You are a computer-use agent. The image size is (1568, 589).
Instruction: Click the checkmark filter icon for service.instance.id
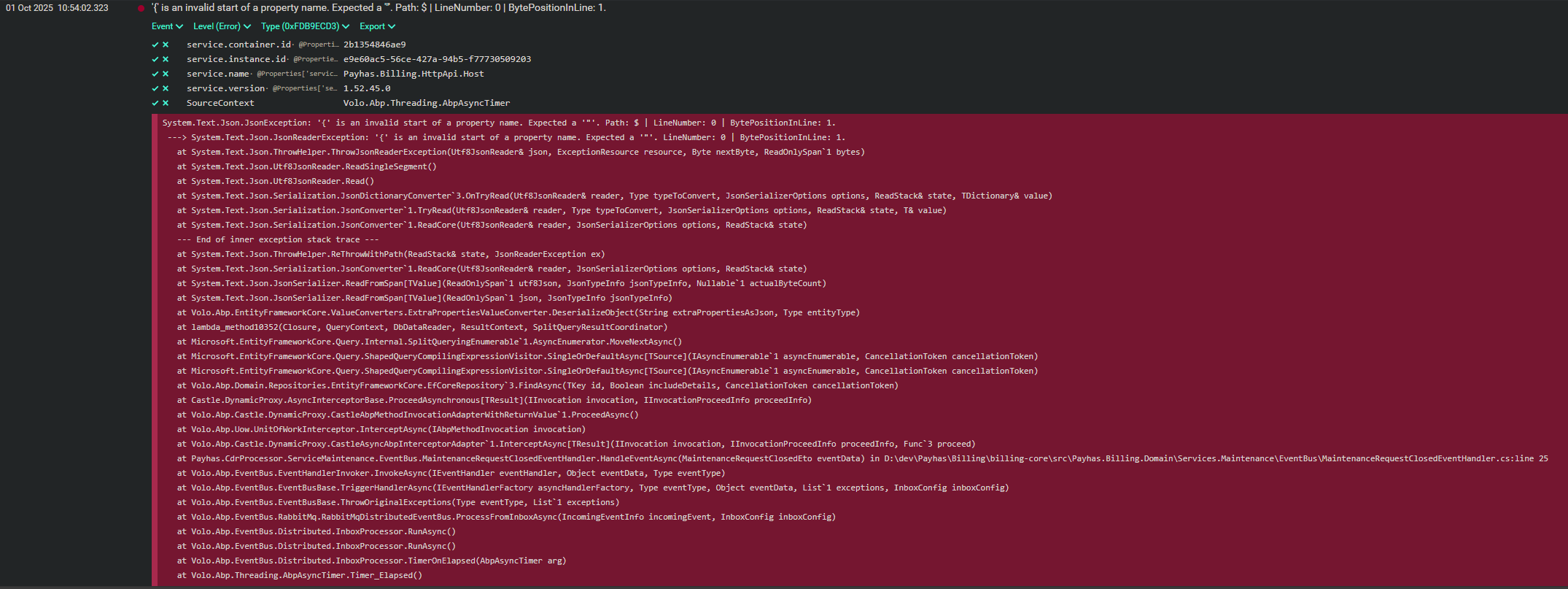[x=155, y=59]
